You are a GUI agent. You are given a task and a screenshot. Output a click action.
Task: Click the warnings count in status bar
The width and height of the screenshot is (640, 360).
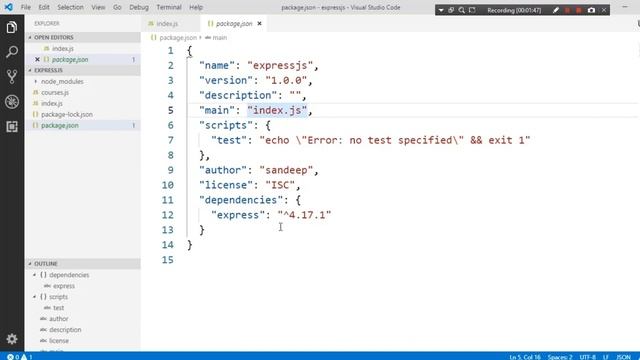pos(27,357)
